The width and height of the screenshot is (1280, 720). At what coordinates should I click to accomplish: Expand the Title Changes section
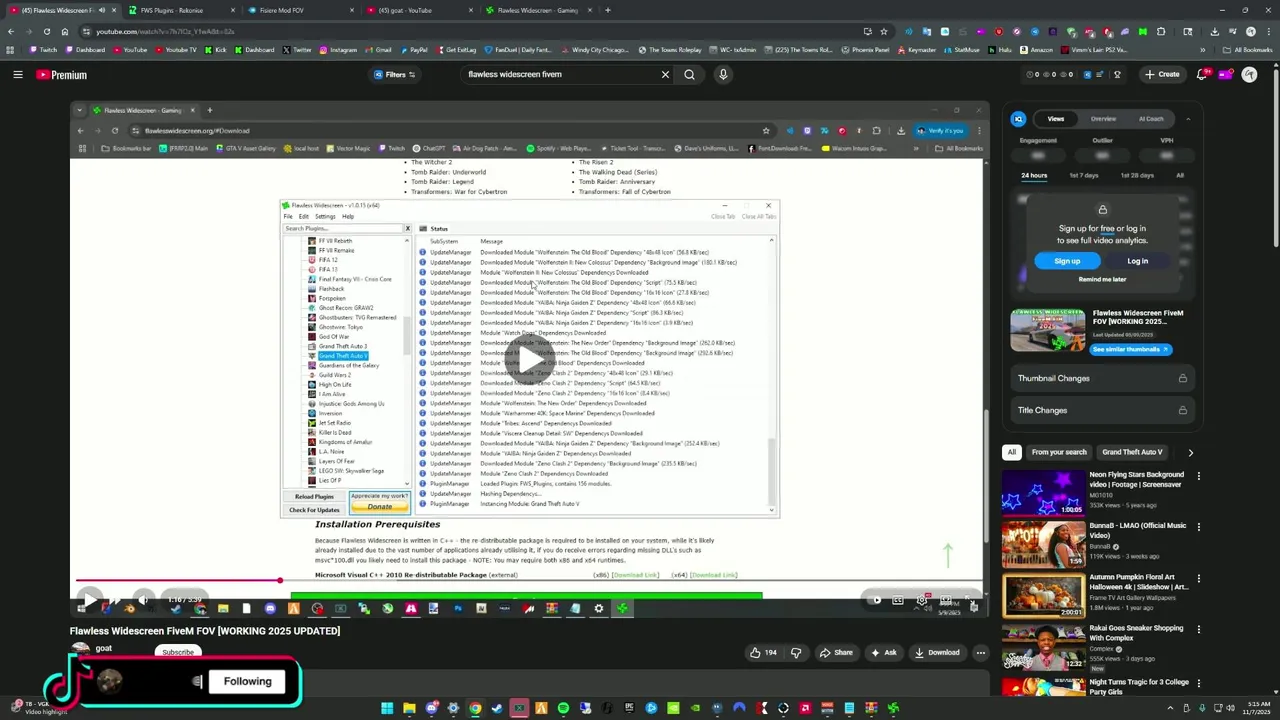[x=1102, y=410]
